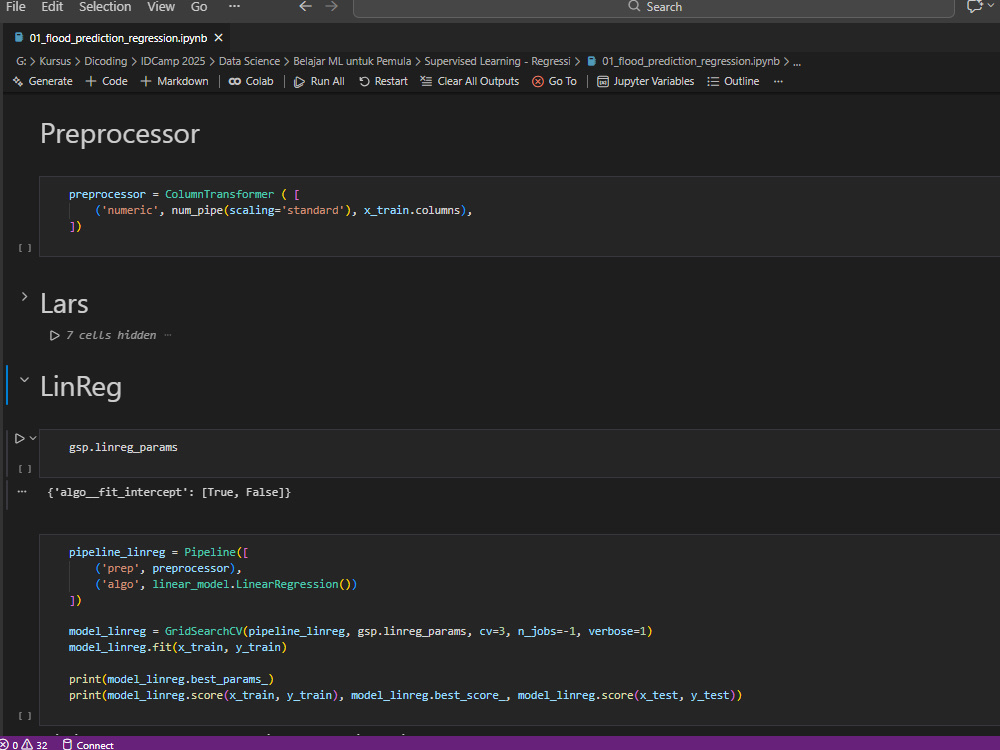
Task: Show more menu bar items ellipsis
Action: (x=235, y=7)
